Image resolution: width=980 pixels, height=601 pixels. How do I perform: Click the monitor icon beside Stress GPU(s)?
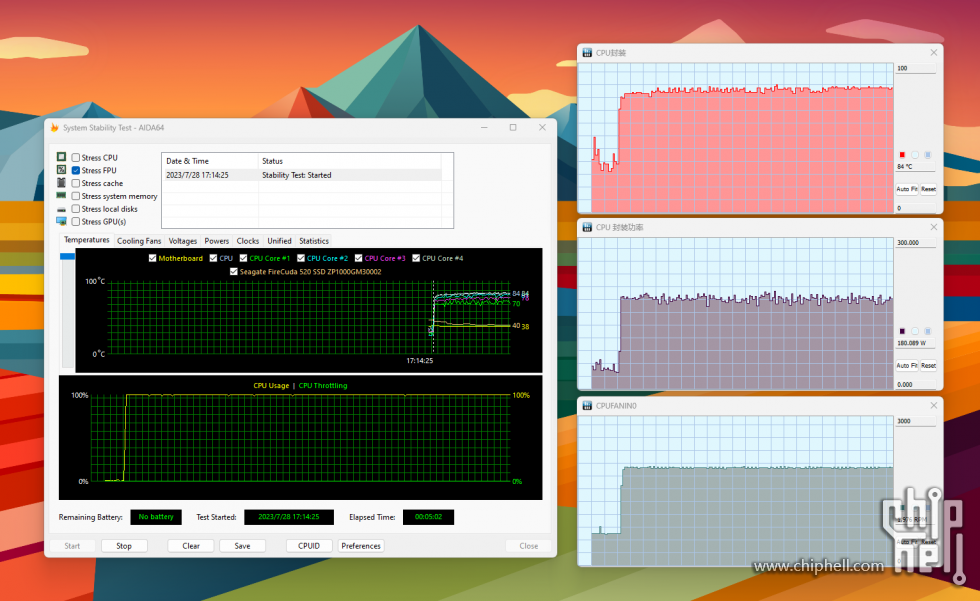click(x=61, y=221)
